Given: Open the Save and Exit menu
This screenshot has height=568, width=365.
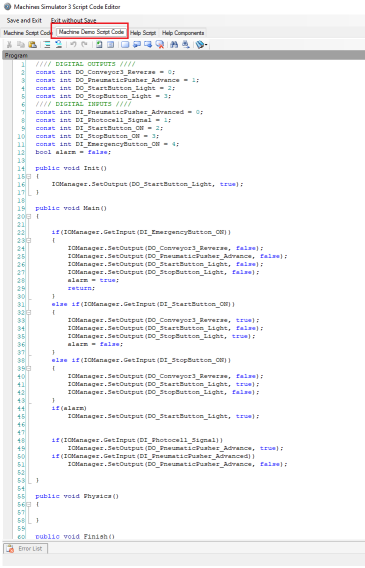Looking at the screenshot, I should (24, 20).
